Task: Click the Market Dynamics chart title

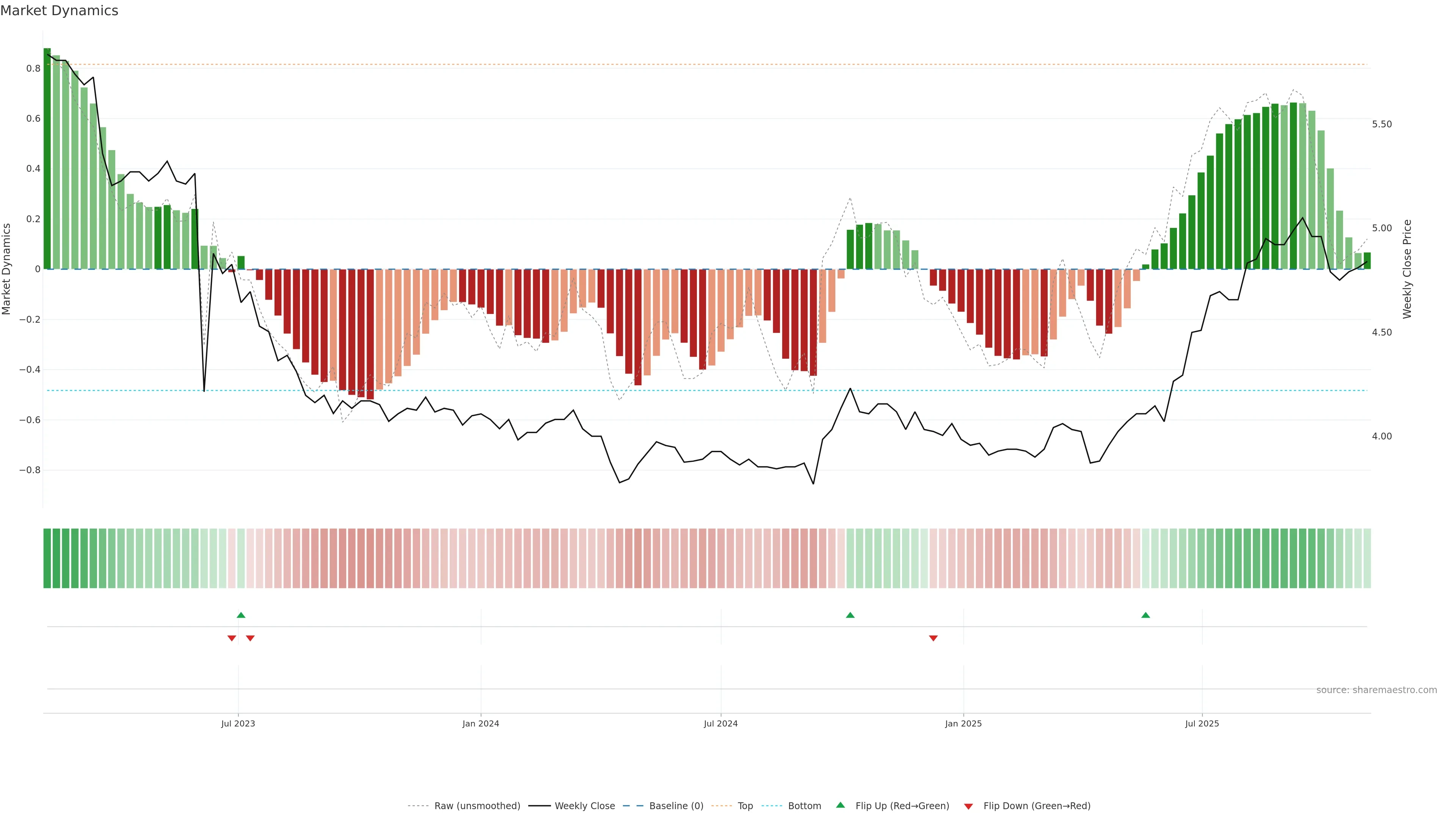Action: 60,11
